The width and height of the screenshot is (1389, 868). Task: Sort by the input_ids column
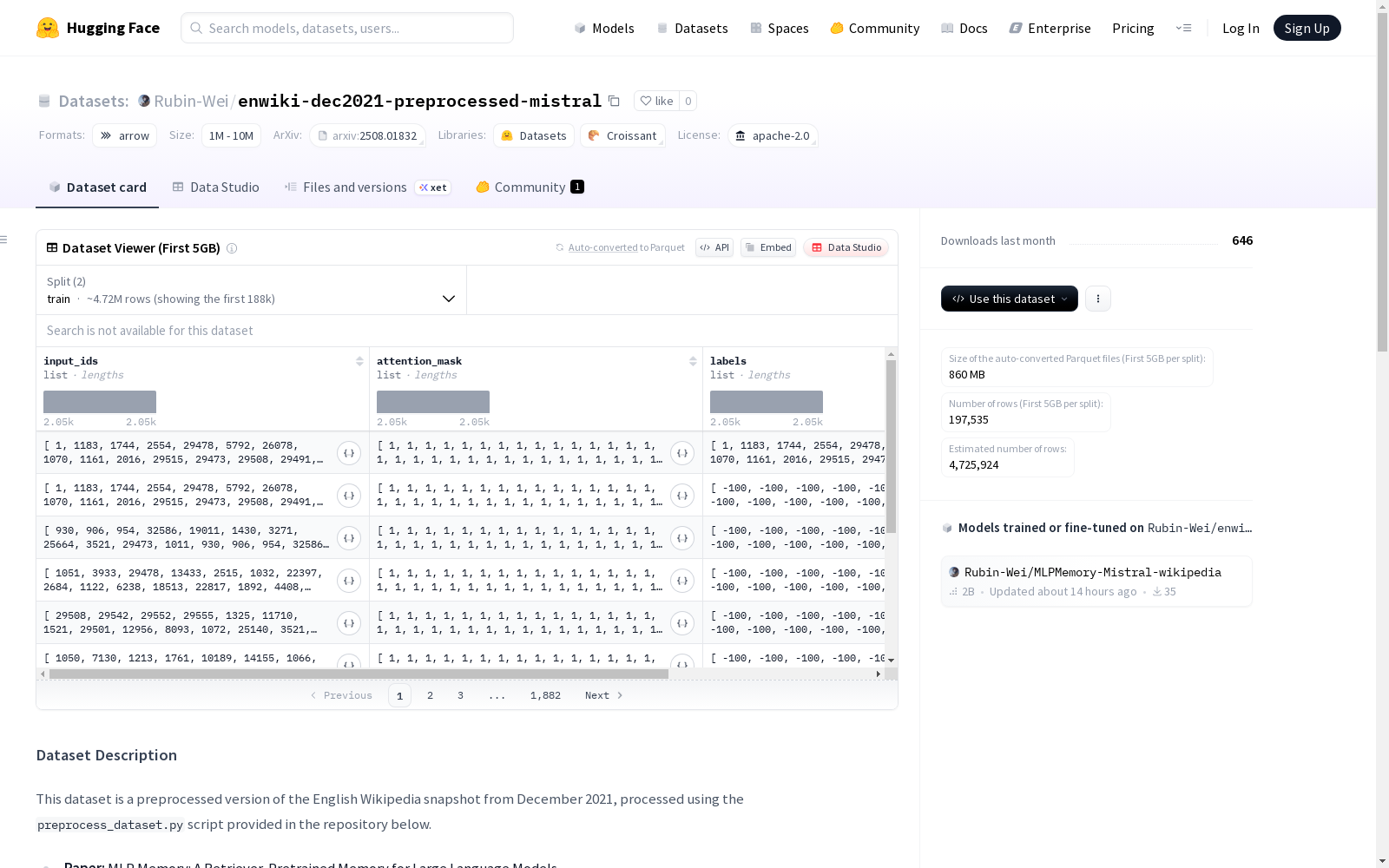[x=359, y=361]
